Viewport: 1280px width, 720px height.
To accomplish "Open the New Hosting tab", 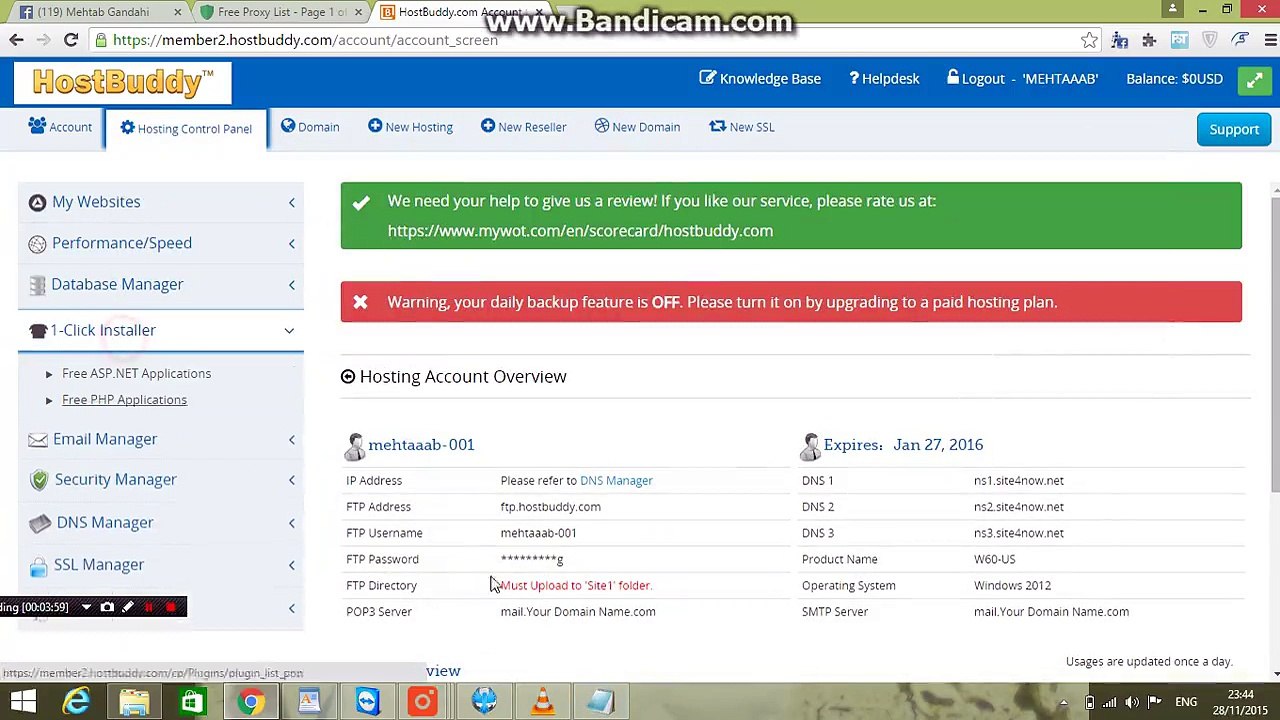I will [x=410, y=127].
